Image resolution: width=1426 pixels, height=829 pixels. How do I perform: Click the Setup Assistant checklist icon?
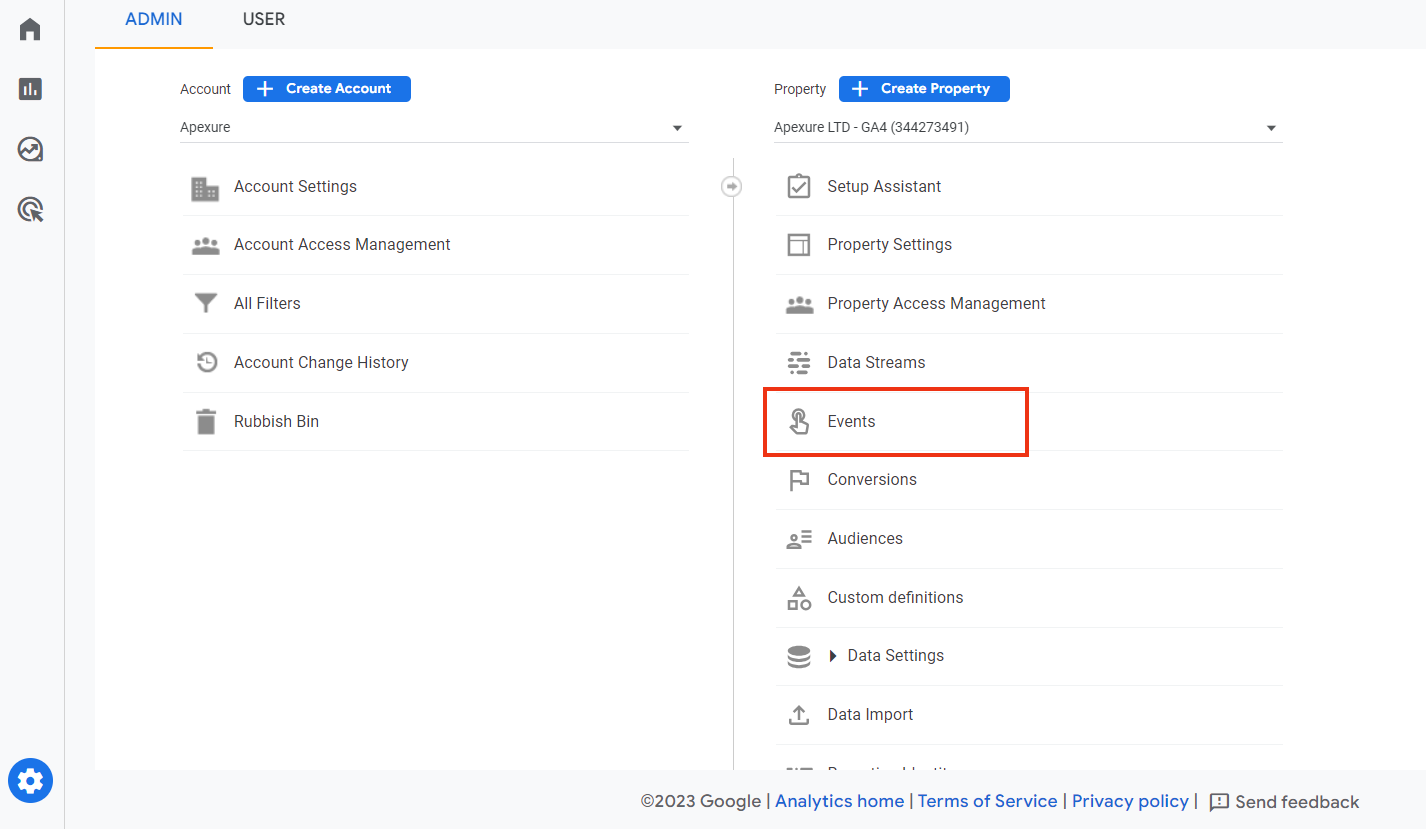point(799,187)
